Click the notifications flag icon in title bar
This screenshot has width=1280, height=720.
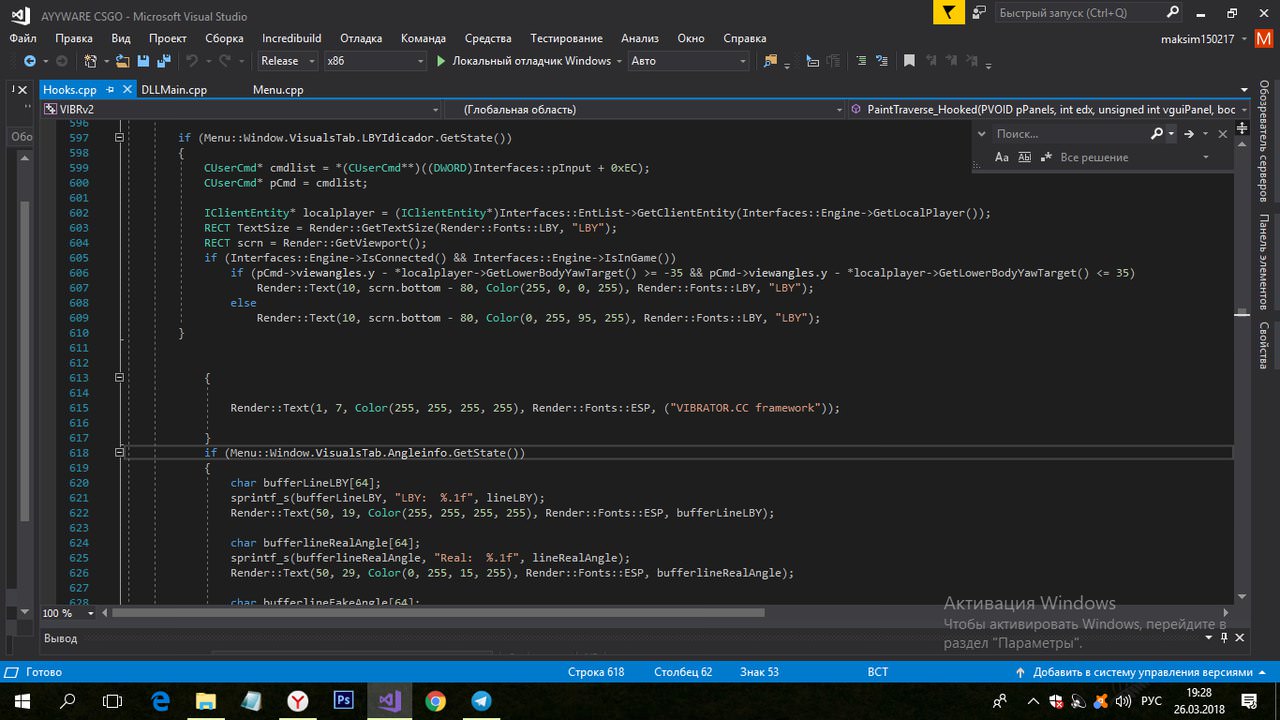click(x=948, y=13)
